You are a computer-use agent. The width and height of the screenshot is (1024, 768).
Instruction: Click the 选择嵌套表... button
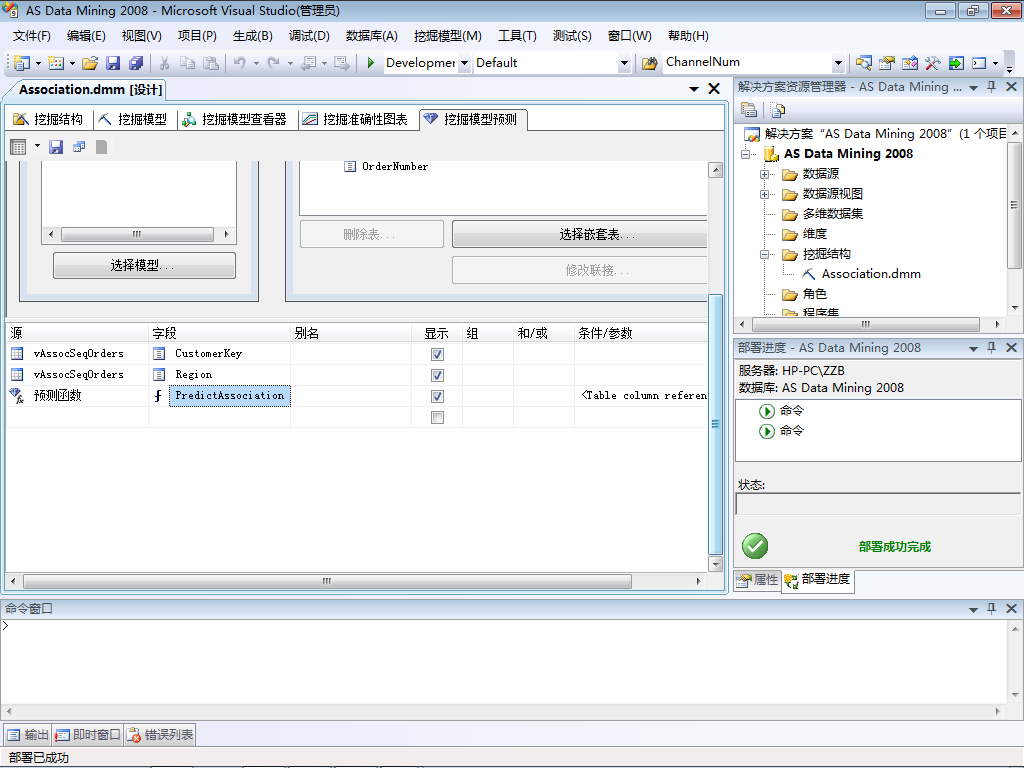coord(579,234)
